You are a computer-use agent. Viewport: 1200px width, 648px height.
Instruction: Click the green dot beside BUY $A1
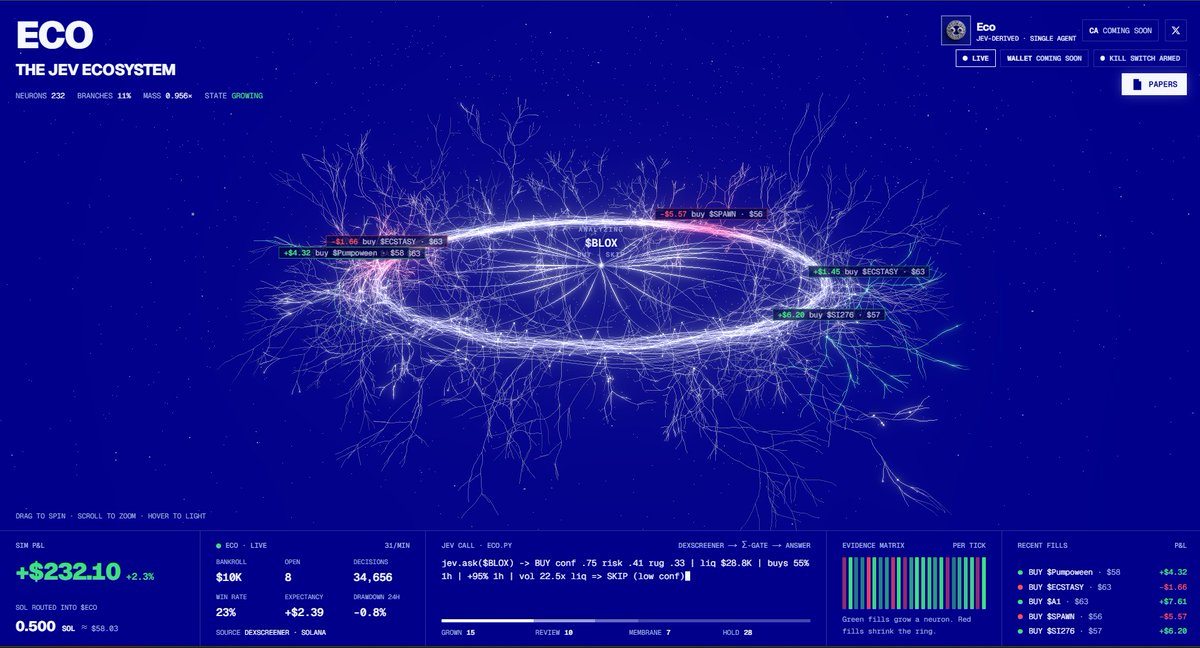[1020, 602]
